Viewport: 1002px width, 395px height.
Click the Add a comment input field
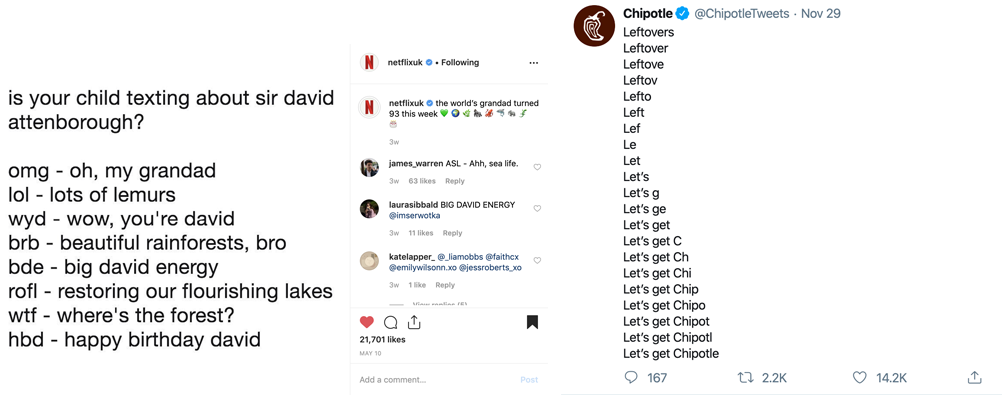click(x=435, y=380)
